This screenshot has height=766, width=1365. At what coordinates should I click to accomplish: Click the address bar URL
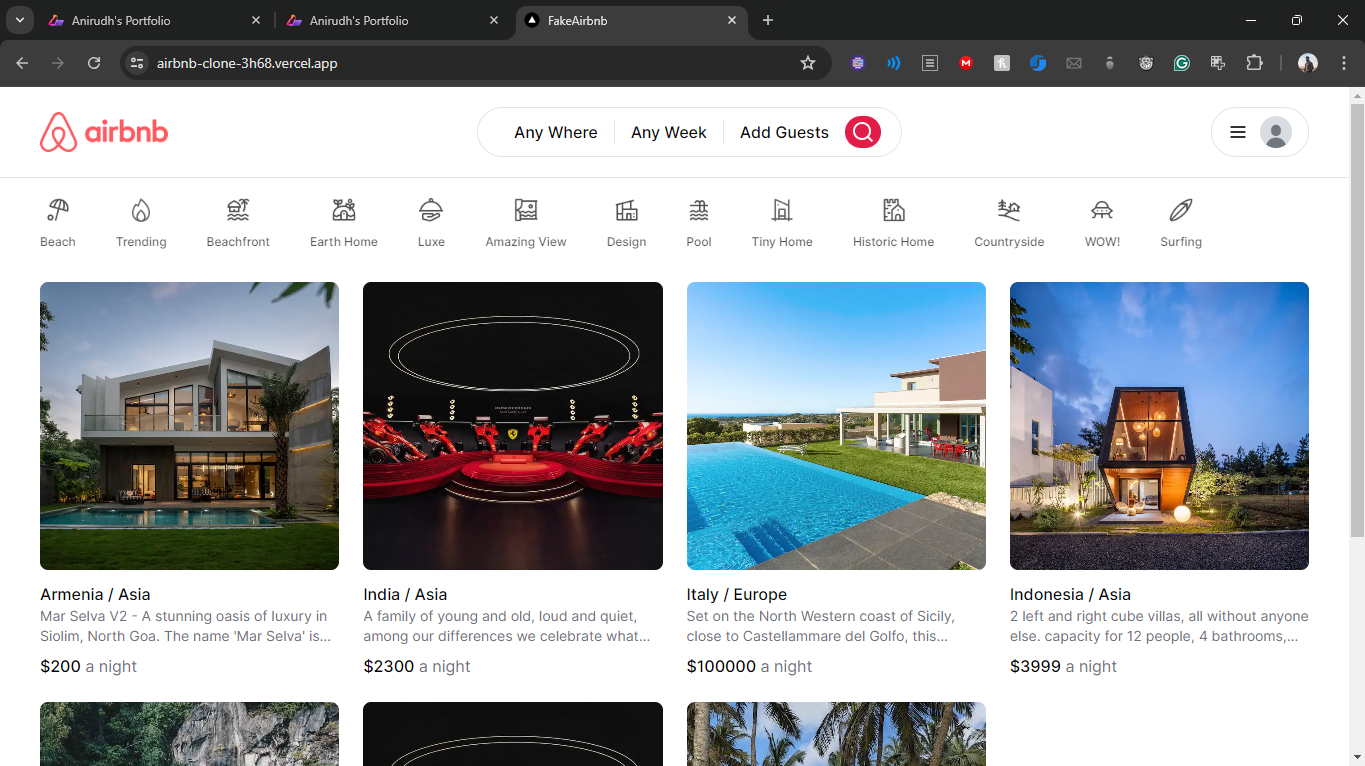click(247, 63)
